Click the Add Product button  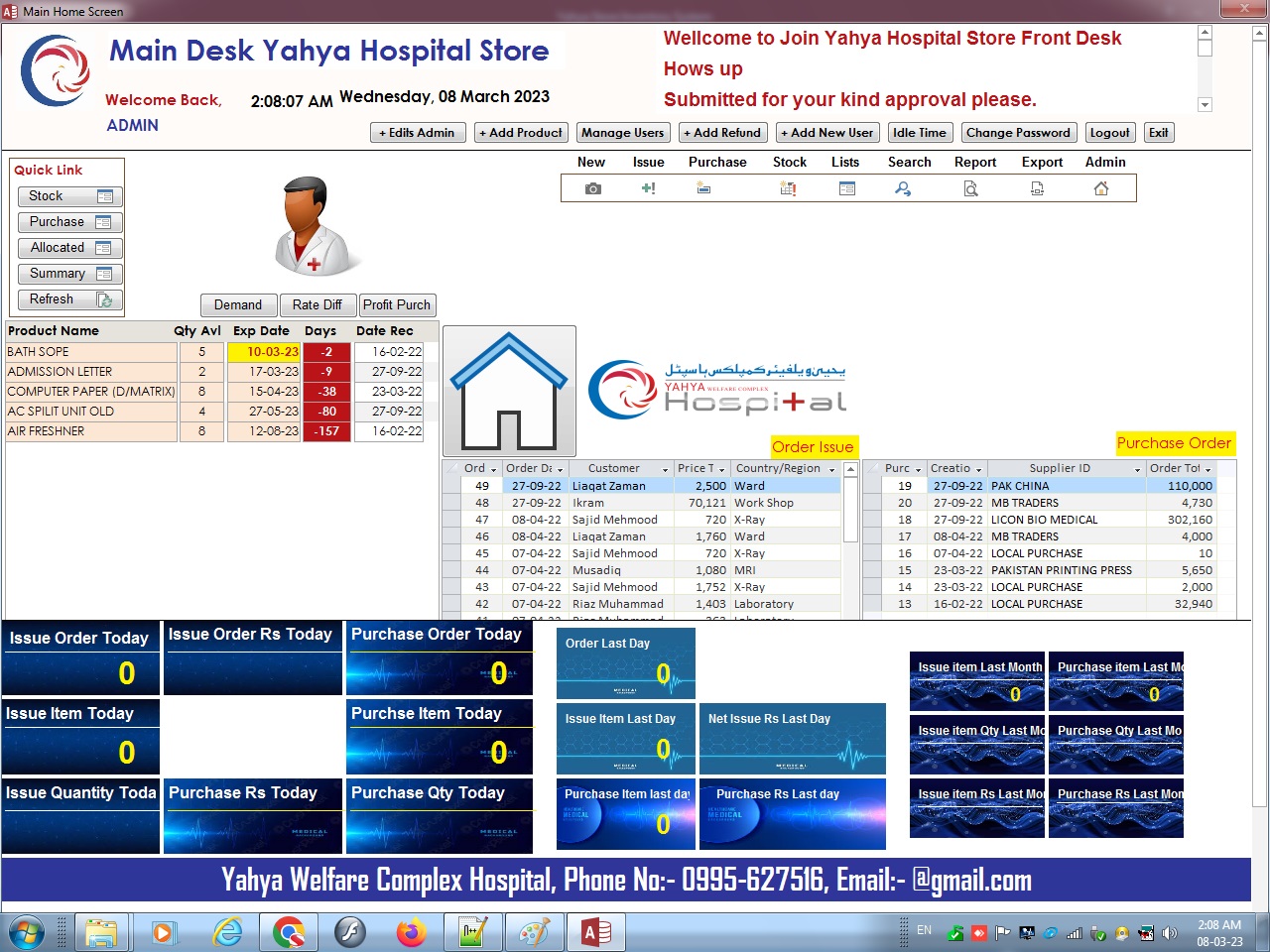(521, 133)
